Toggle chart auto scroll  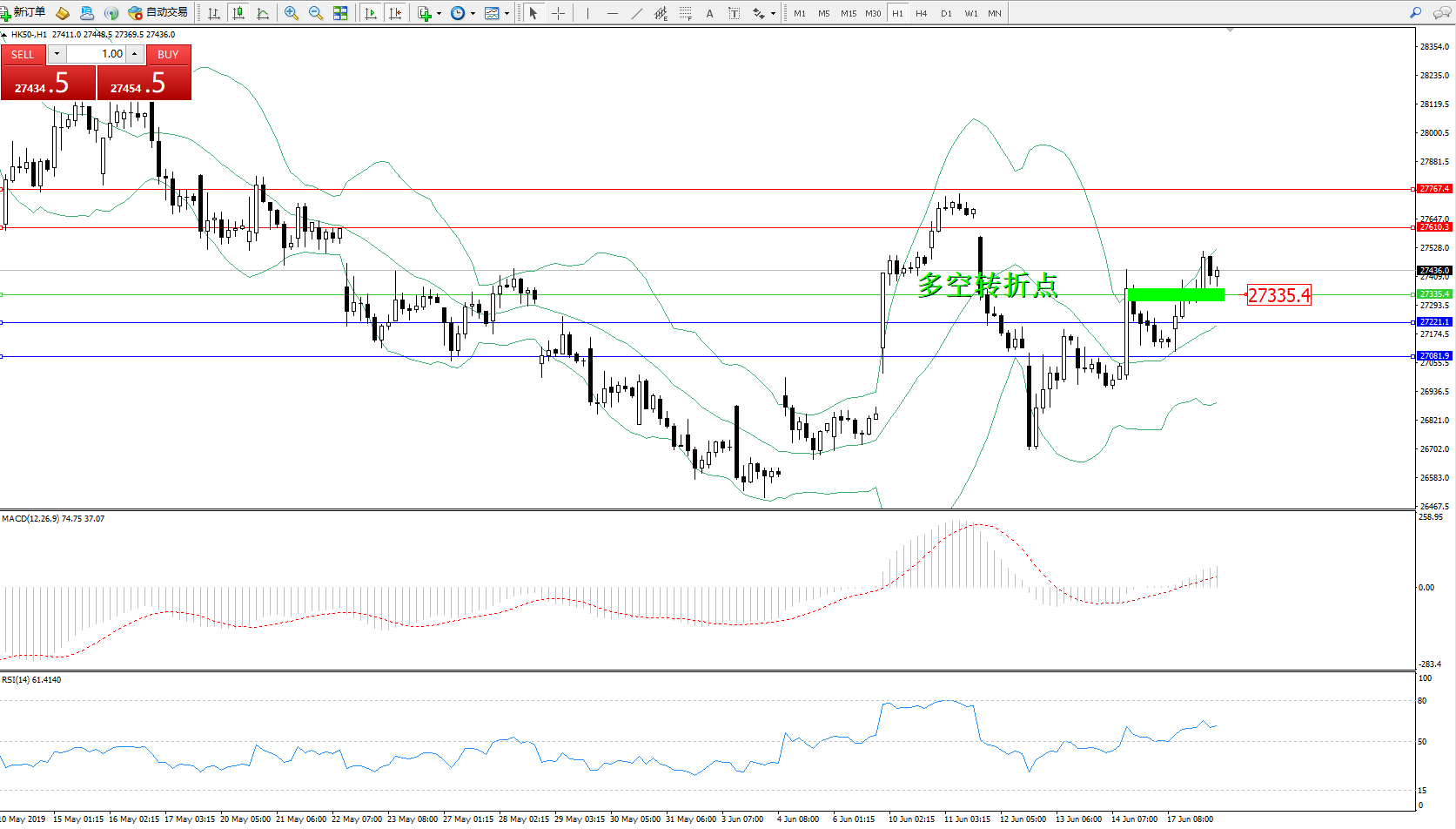tap(371, 13)
